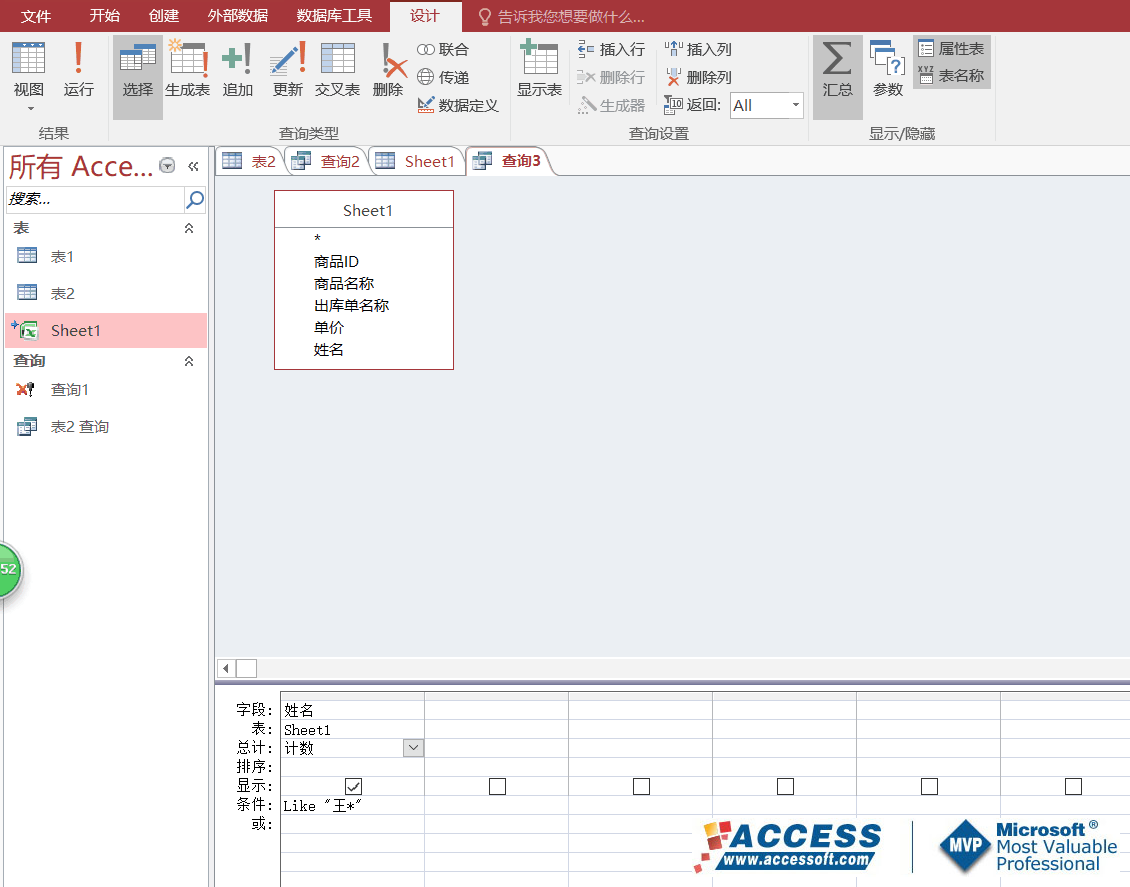1130x887 pixels.
Task: Check the Show checkbox in third grid column
Action: [641, 787]
